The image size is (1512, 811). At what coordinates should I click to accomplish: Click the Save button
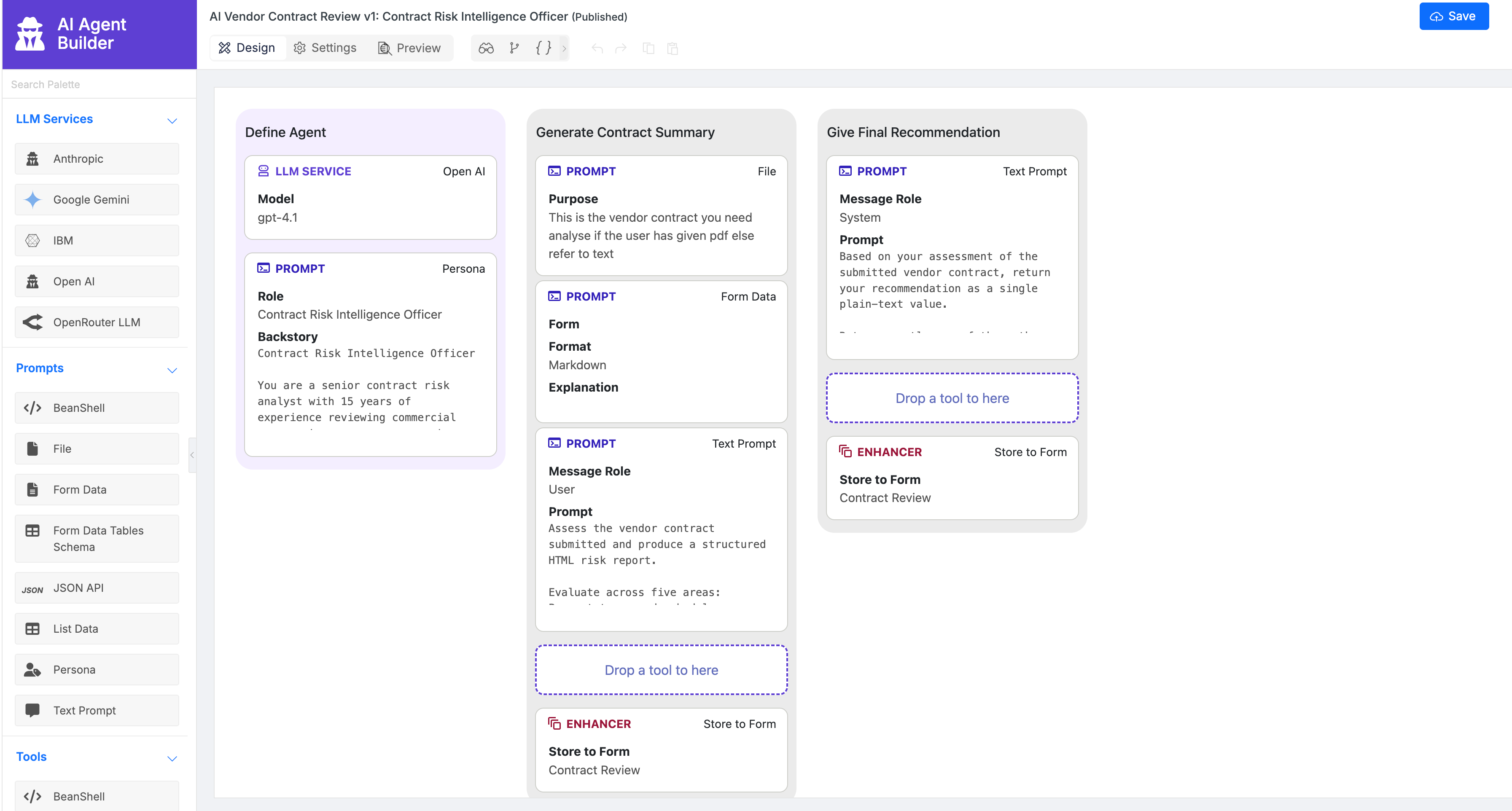point(1453,16)
